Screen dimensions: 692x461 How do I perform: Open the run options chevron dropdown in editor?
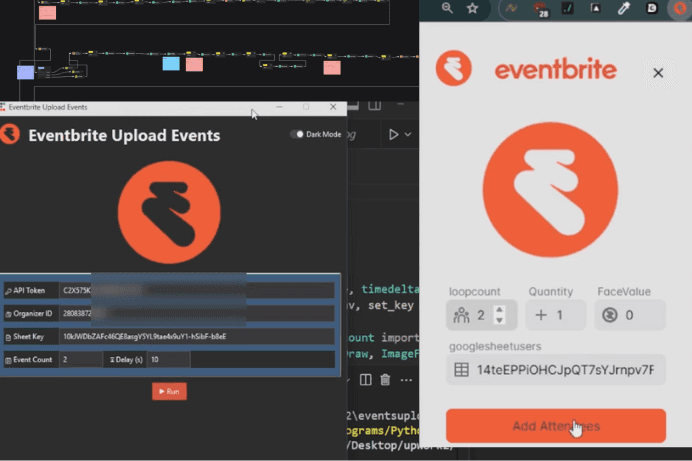(408, 134)
